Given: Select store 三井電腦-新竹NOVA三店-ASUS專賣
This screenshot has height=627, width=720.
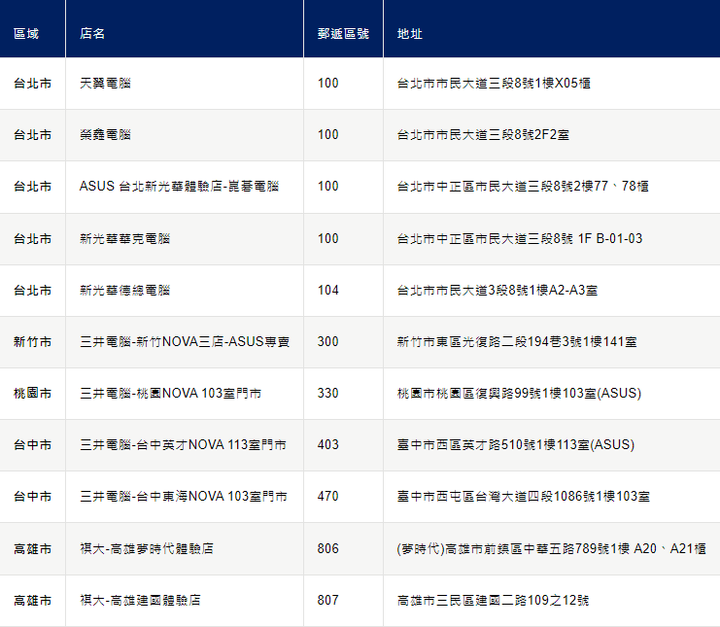Looking at the screenshot, I should (185, 341).
